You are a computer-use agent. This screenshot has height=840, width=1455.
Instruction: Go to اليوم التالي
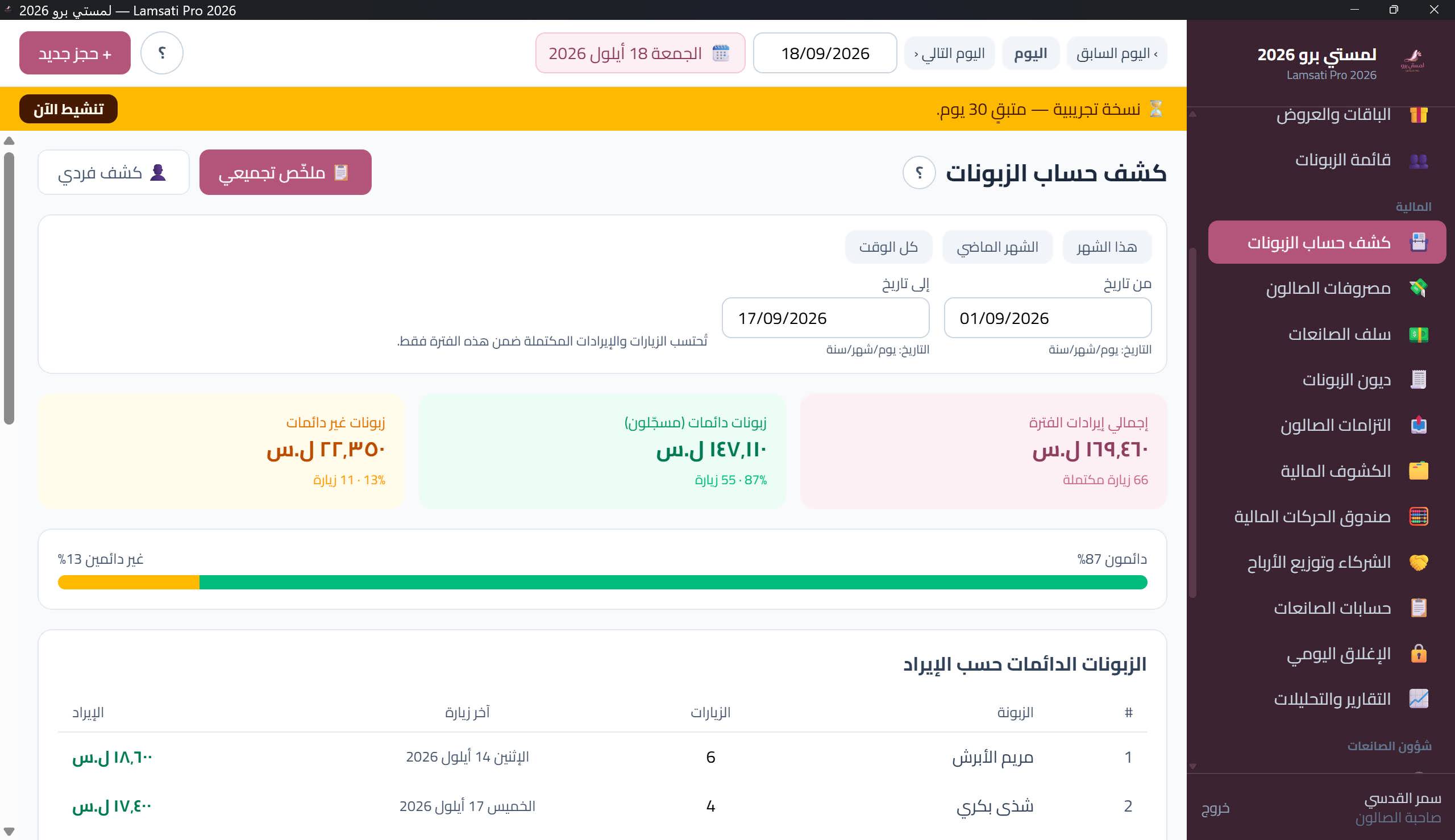tap(950, 53)
